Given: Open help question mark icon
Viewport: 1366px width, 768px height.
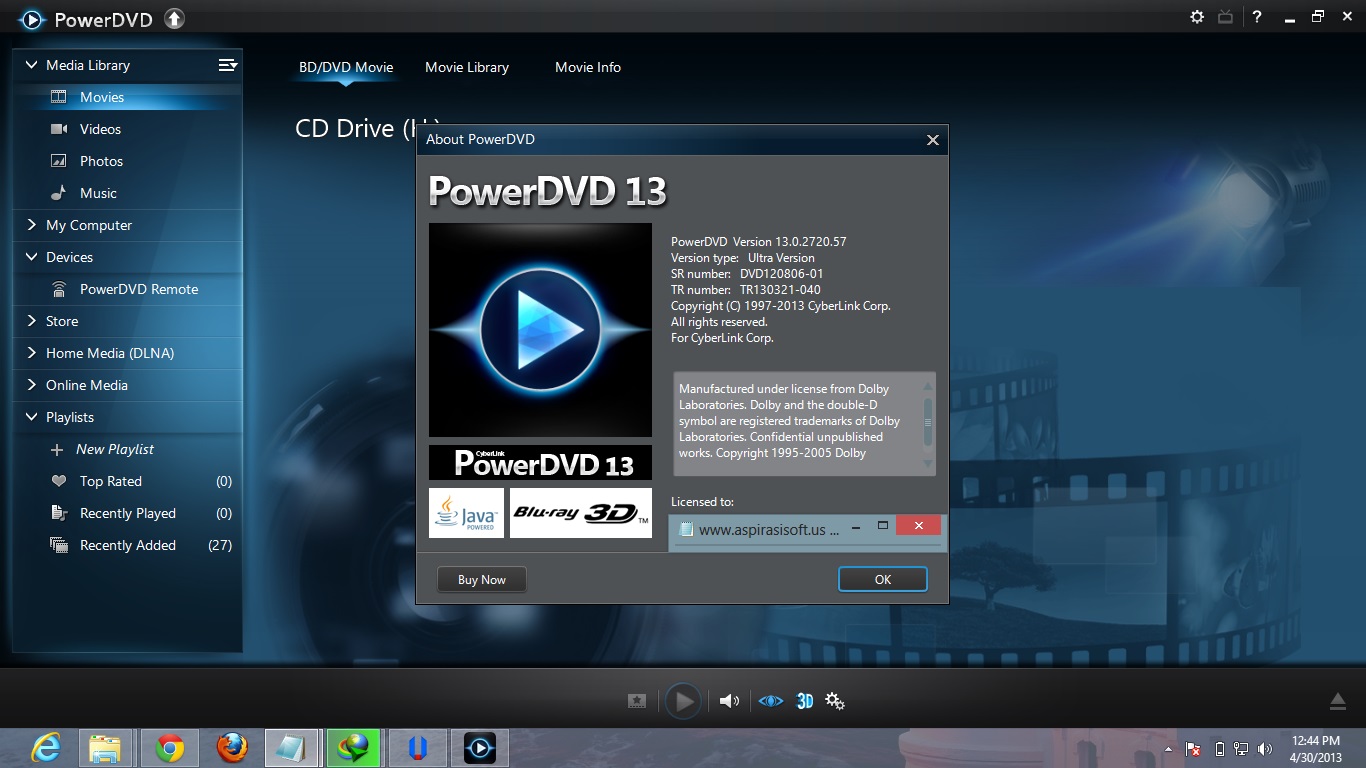Looking at the screenshot, I should (1257, 17).
